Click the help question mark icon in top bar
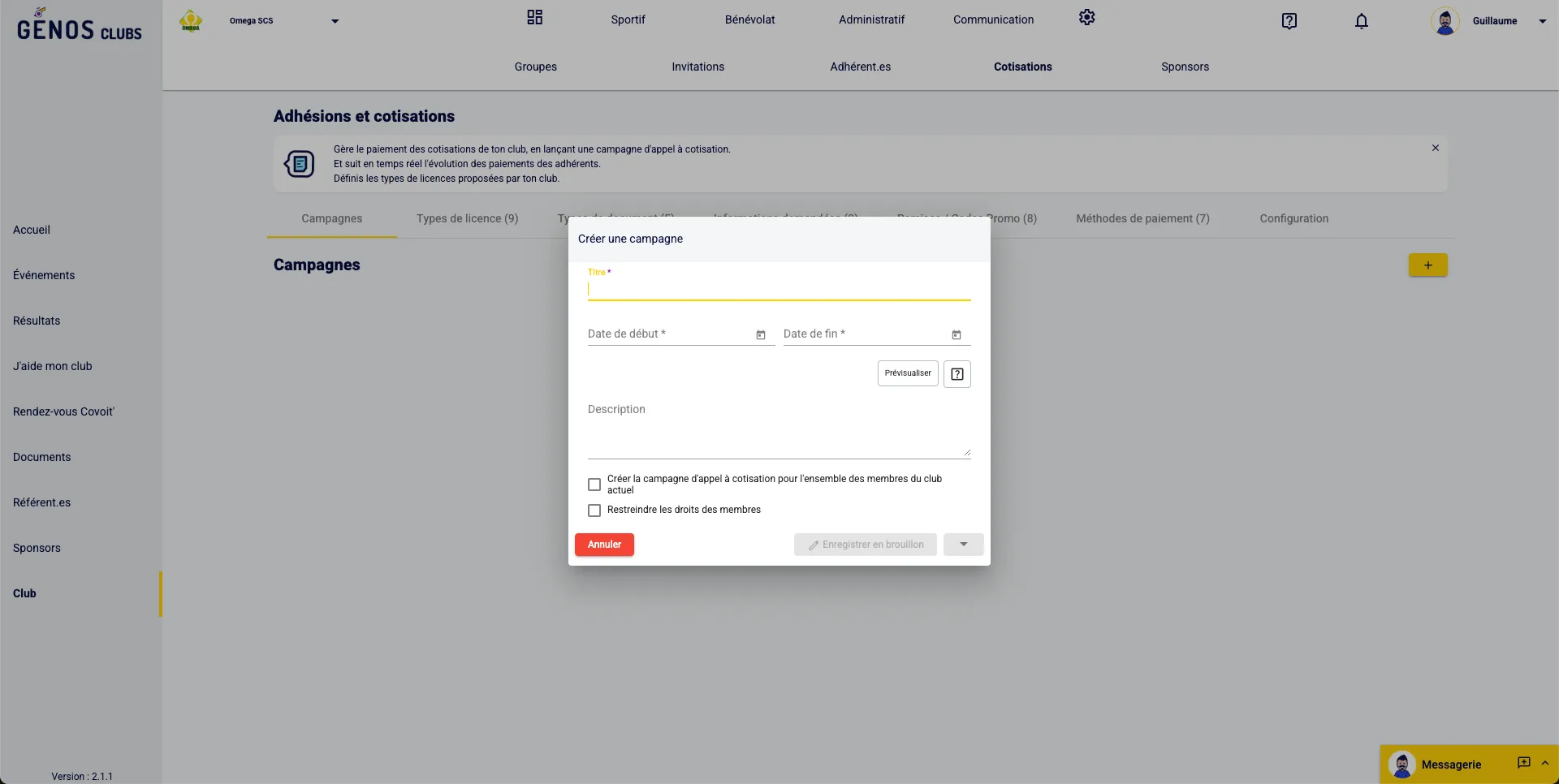This screenshot has height=784, width=1559. click(1289, 21)
